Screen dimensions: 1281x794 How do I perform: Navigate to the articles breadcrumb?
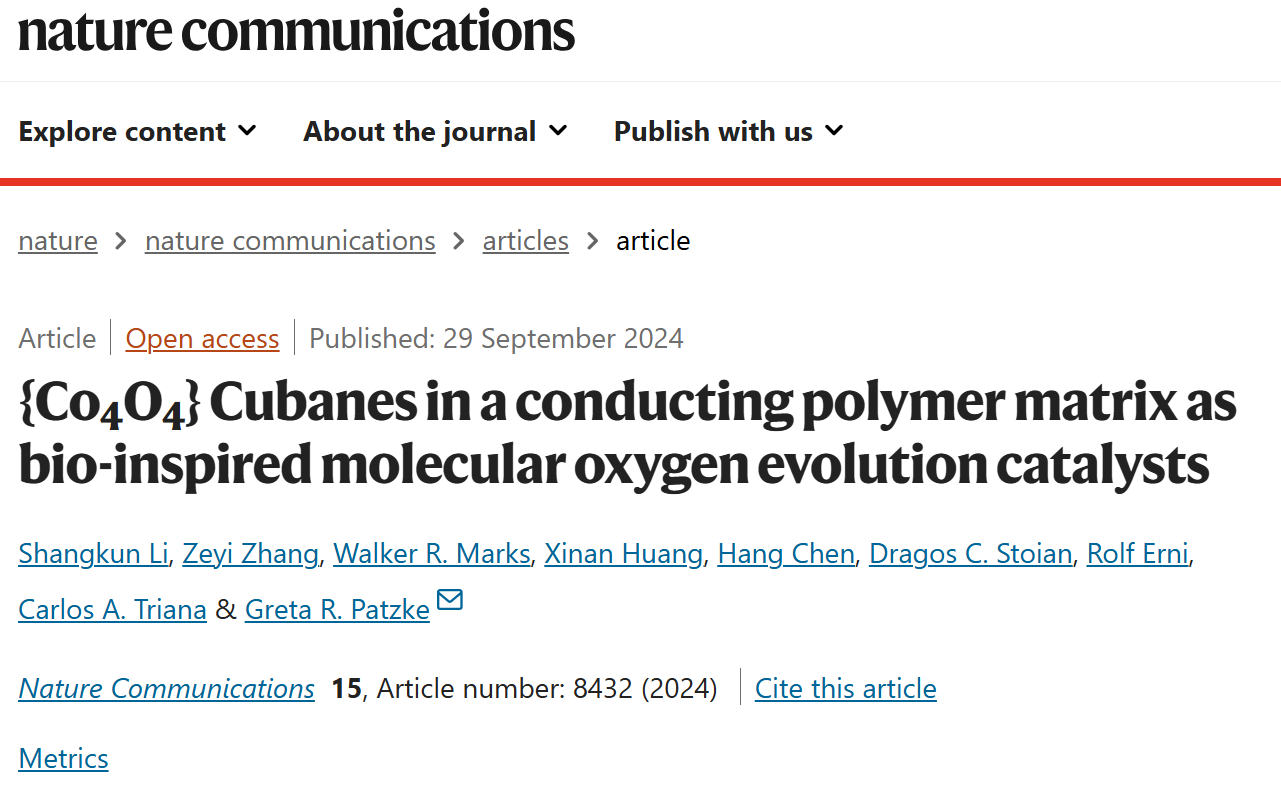[x=526, y=241]
